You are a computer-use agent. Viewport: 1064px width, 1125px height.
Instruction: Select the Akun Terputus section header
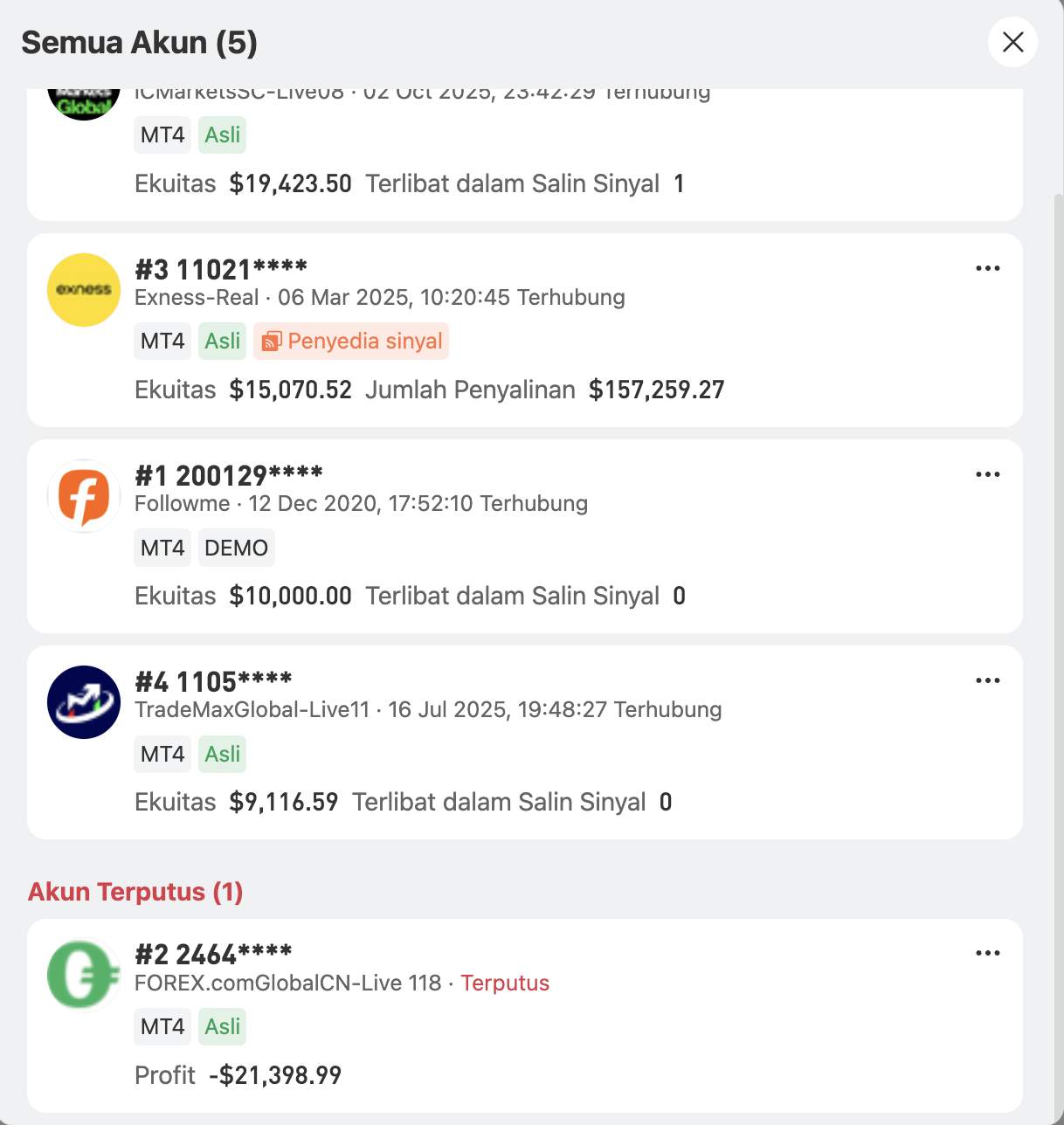(135, 892)
